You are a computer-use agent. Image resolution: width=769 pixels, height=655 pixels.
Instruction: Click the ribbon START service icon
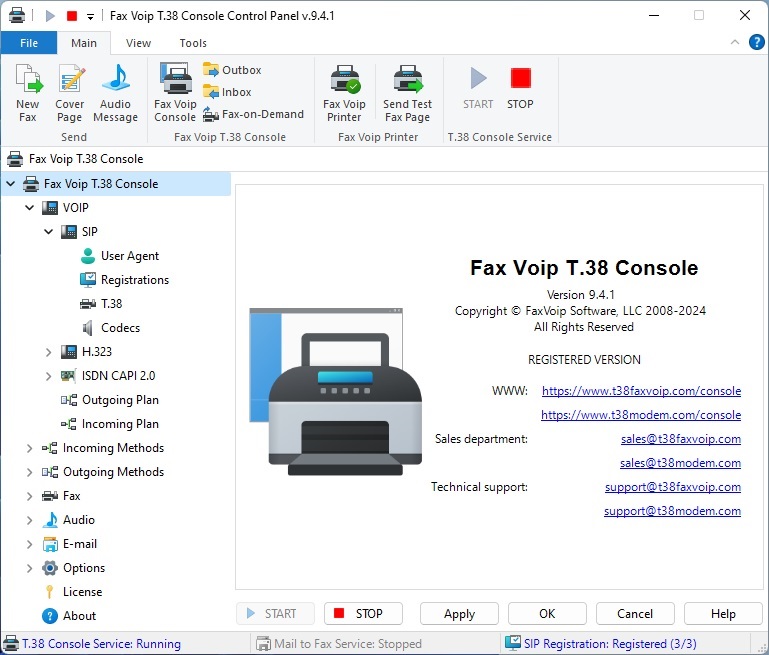click(x=478, y=88)
